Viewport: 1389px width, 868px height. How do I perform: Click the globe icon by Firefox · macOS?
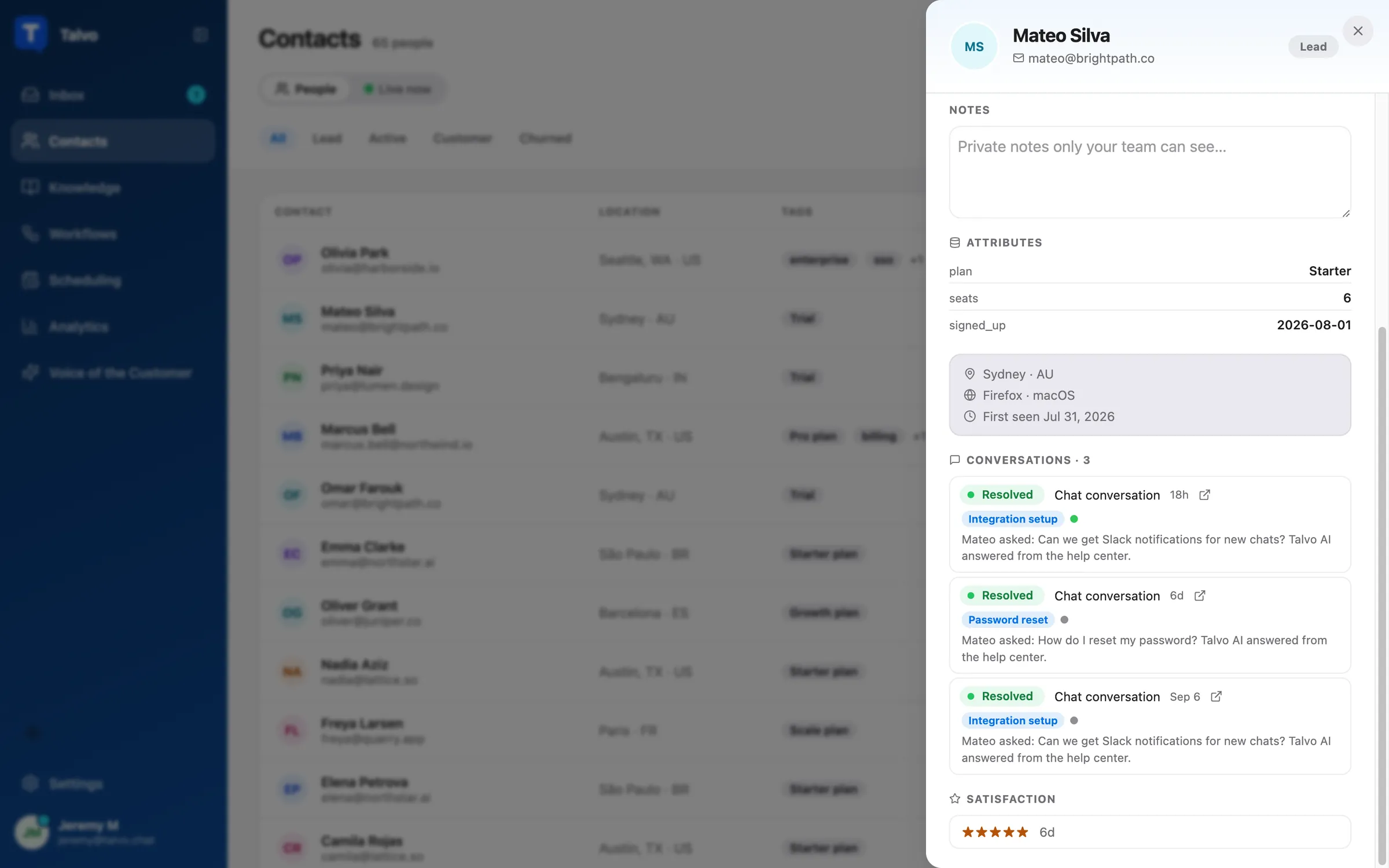pos(970,395)
